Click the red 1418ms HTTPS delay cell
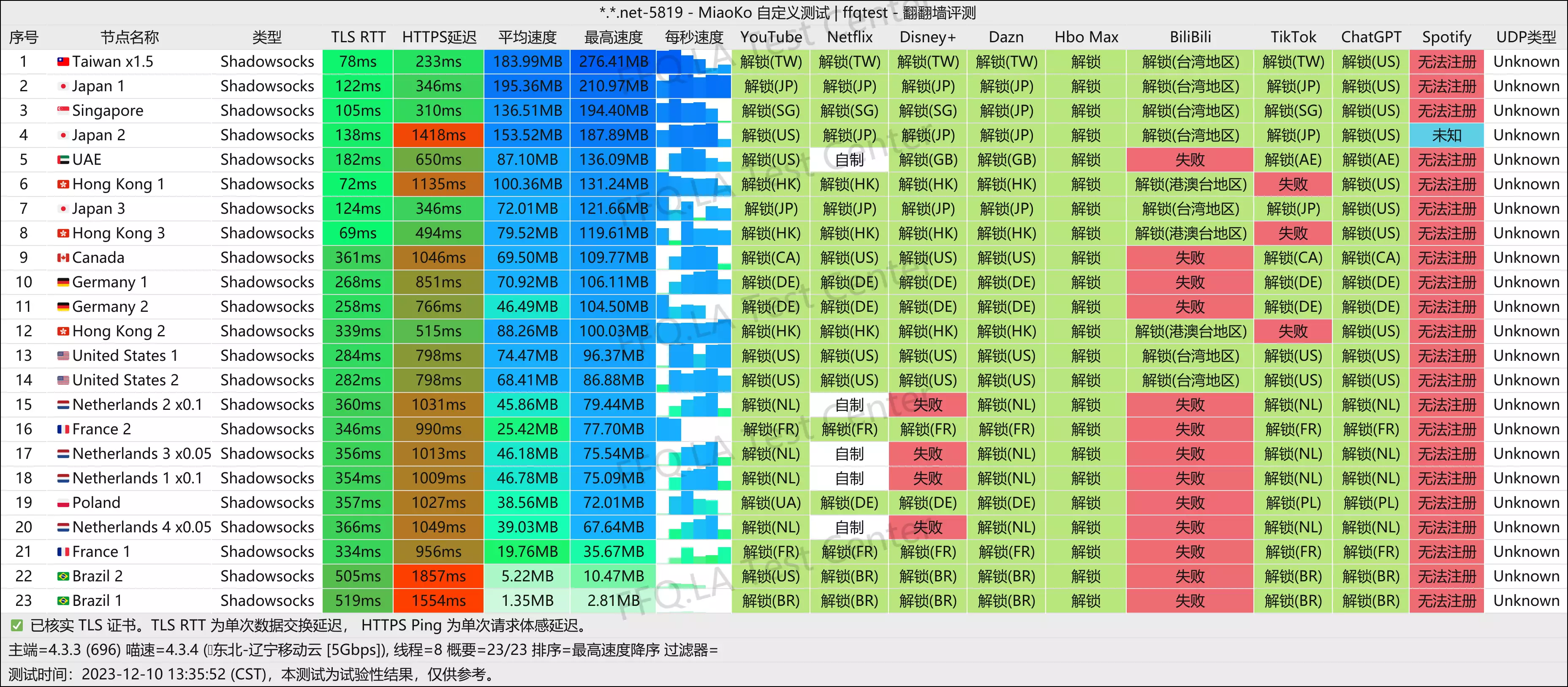Viewport: 1568px width, 687px height. pos(439,135)
